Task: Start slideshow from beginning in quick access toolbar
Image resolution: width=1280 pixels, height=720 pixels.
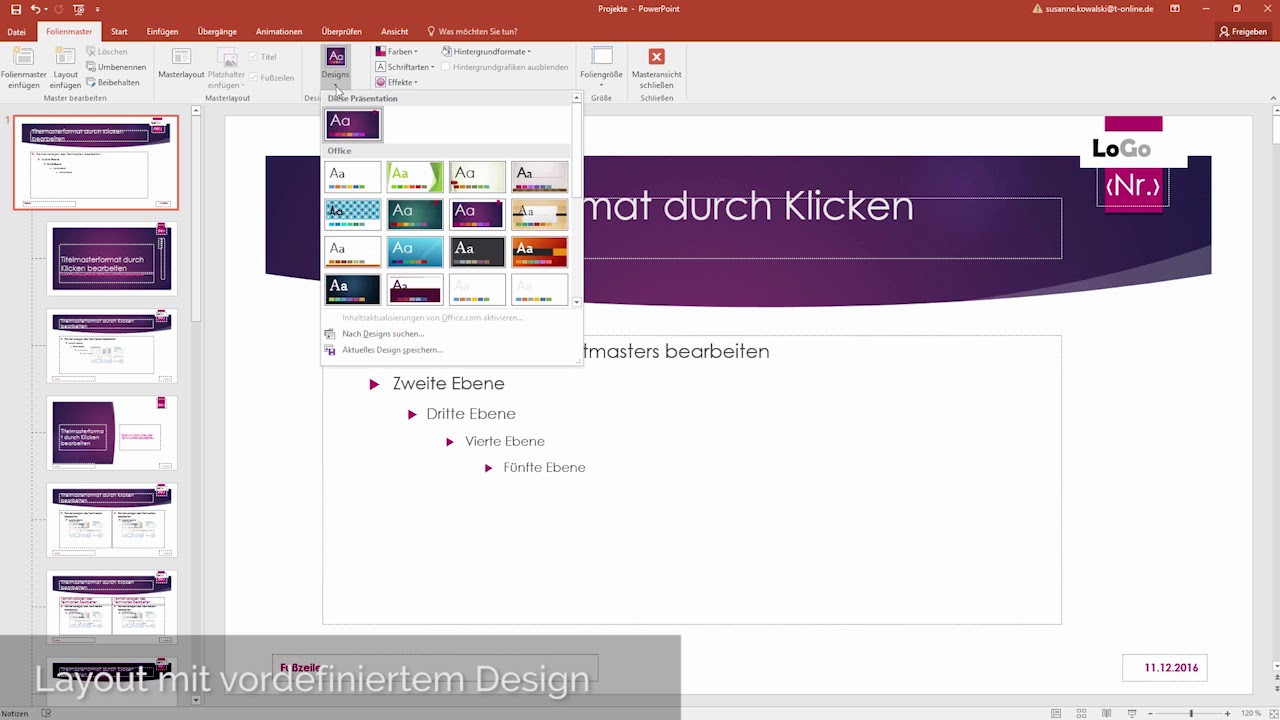Action: coord(79,9)
